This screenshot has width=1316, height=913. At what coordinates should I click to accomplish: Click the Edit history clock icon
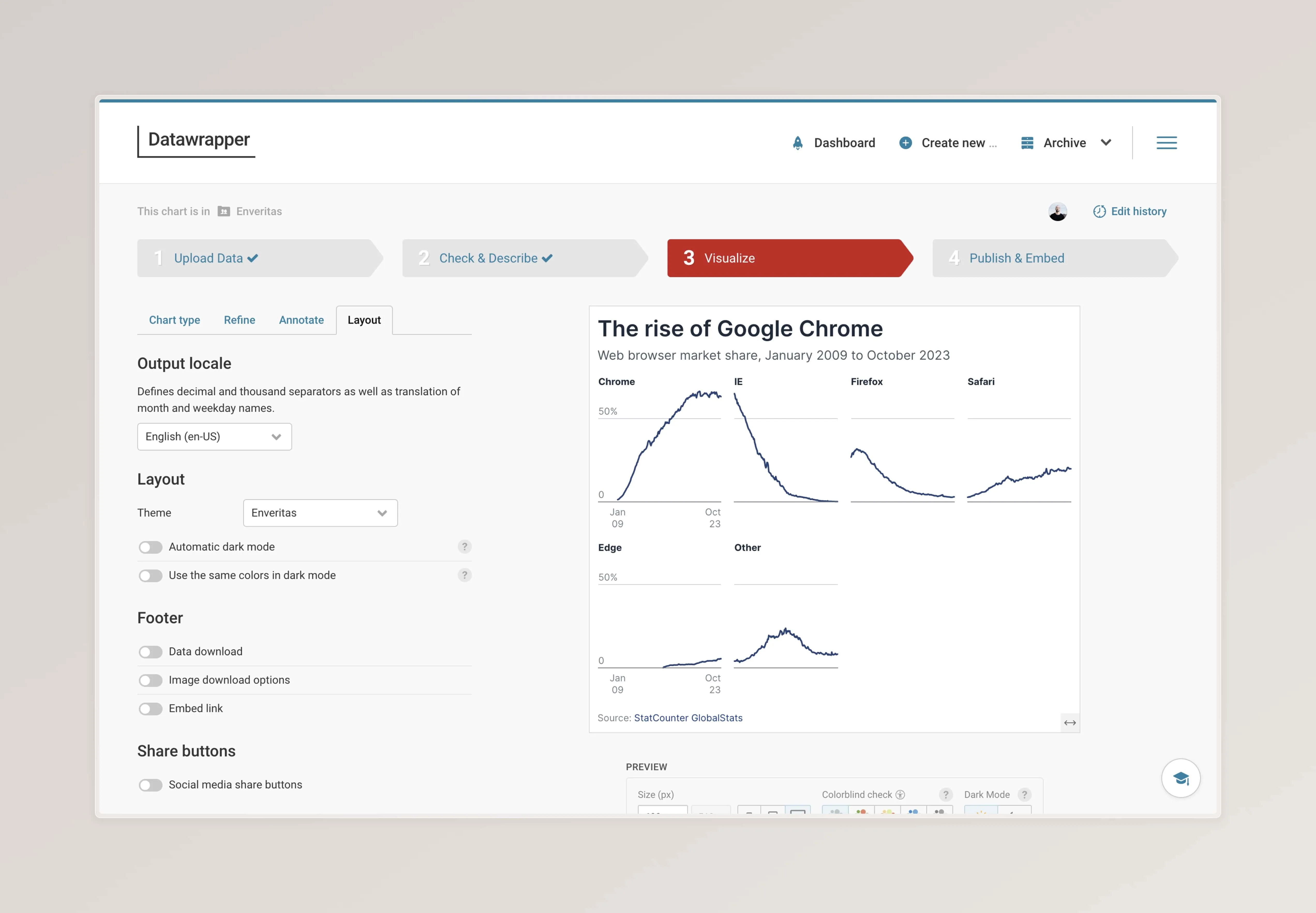[x=1099, y=211]
